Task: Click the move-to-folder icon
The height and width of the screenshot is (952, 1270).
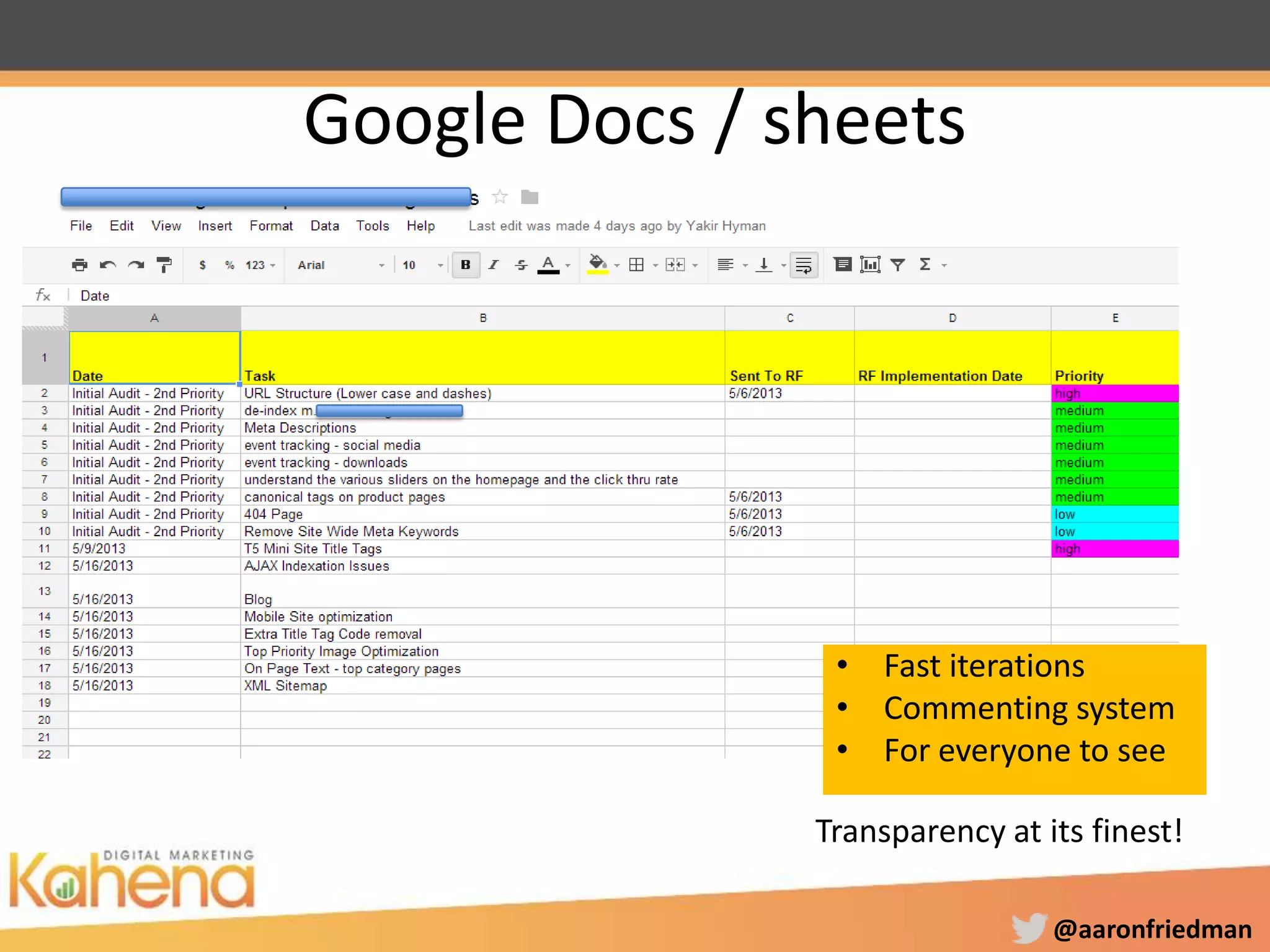Action: [x=530, y=197]
